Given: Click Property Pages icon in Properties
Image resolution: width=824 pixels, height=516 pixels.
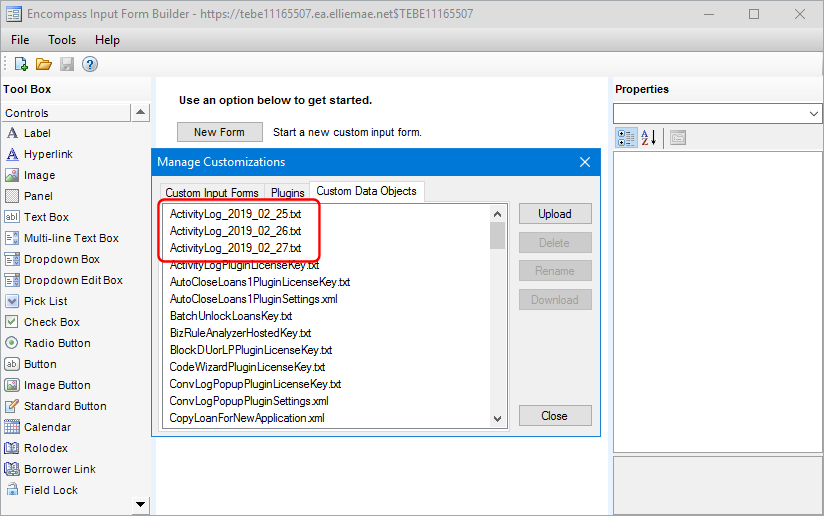Looking at the screenshot, I should (x=678, y=138).
